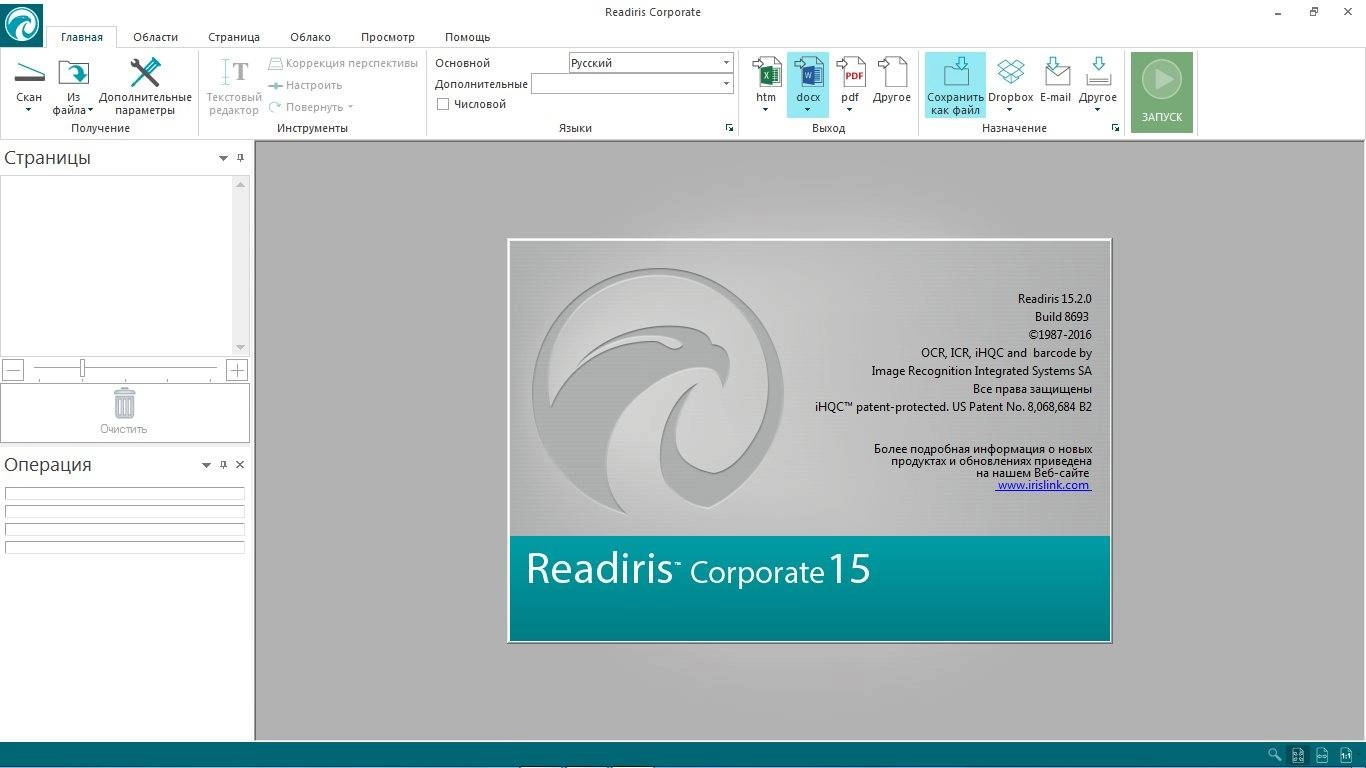Switch to the Помощь tab

pyautogui.click(x=467, y=37)
